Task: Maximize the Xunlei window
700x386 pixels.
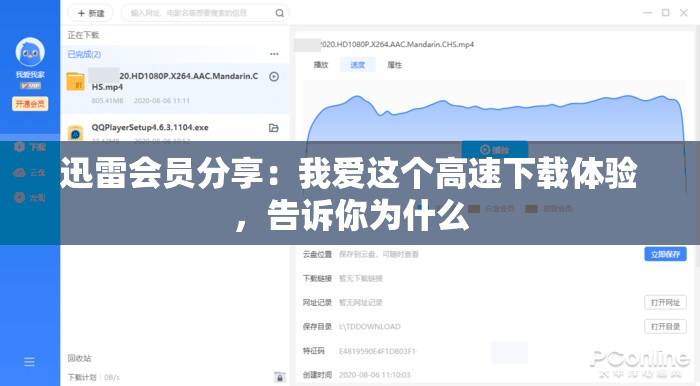Action: click(665, 12)
